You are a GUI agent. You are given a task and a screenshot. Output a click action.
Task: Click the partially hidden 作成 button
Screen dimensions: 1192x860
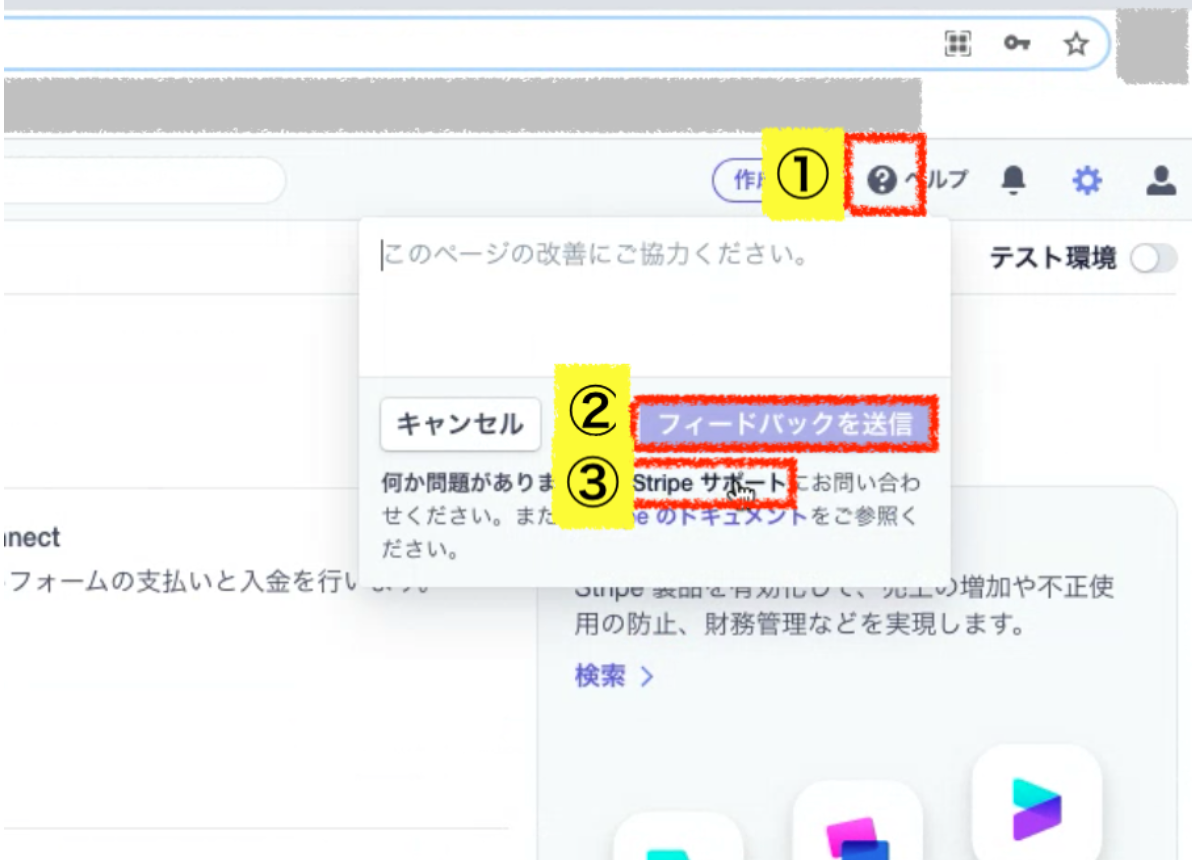pyautogui.click(x=738, y=180)
